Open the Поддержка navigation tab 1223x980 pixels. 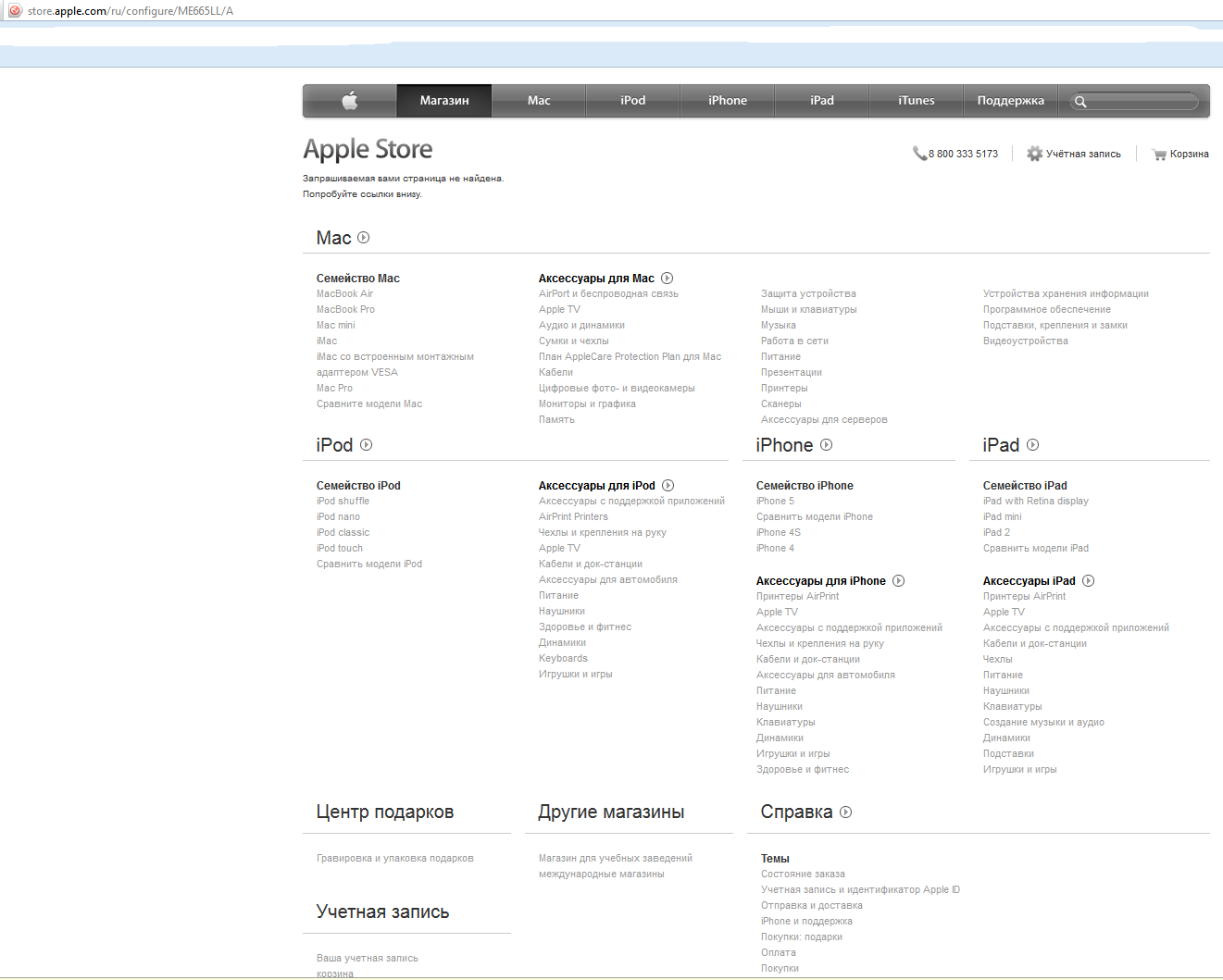[x=1011, y=101]
